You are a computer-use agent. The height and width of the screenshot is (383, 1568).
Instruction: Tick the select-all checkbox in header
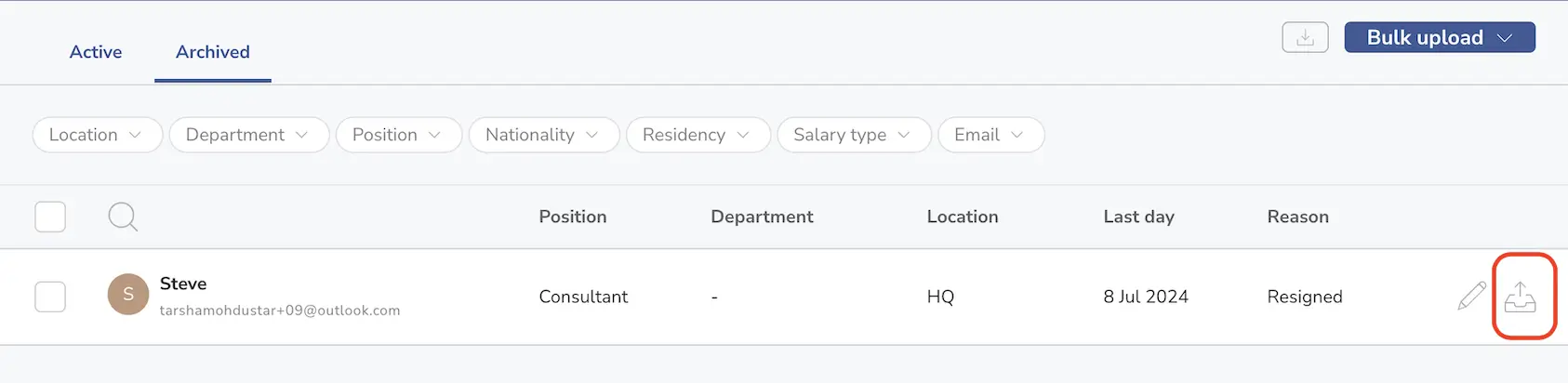(50, 217)
